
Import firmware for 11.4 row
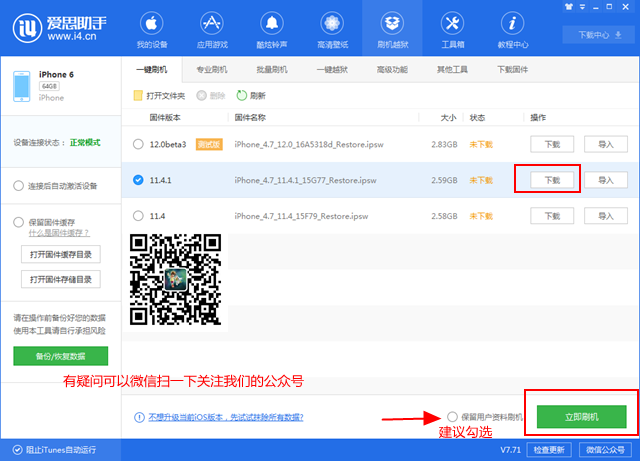point(606,216)
